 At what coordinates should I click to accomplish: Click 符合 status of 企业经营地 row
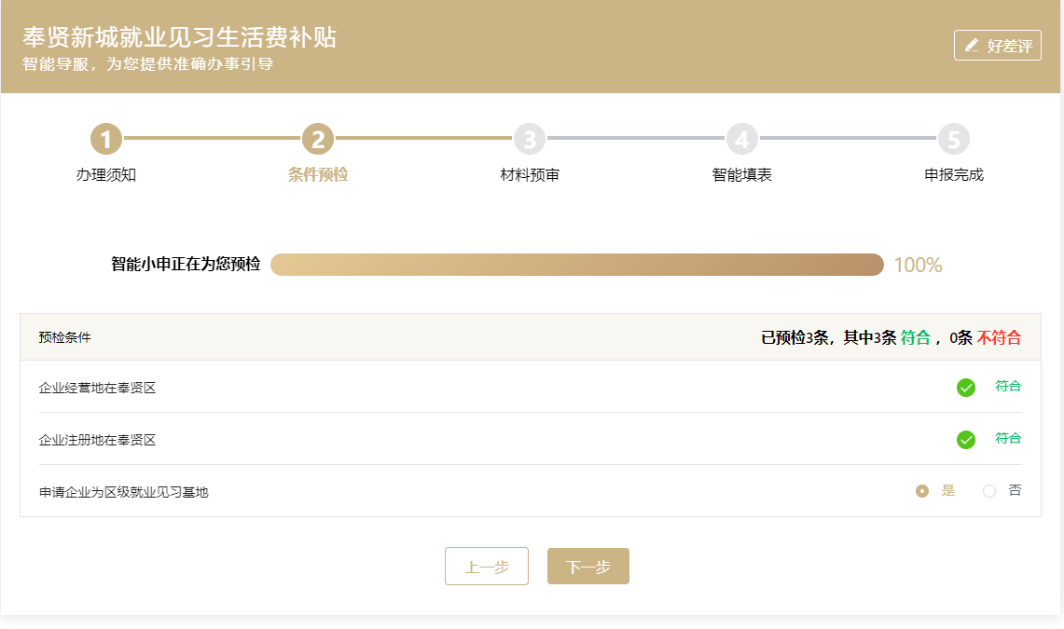coord(1008,386)
